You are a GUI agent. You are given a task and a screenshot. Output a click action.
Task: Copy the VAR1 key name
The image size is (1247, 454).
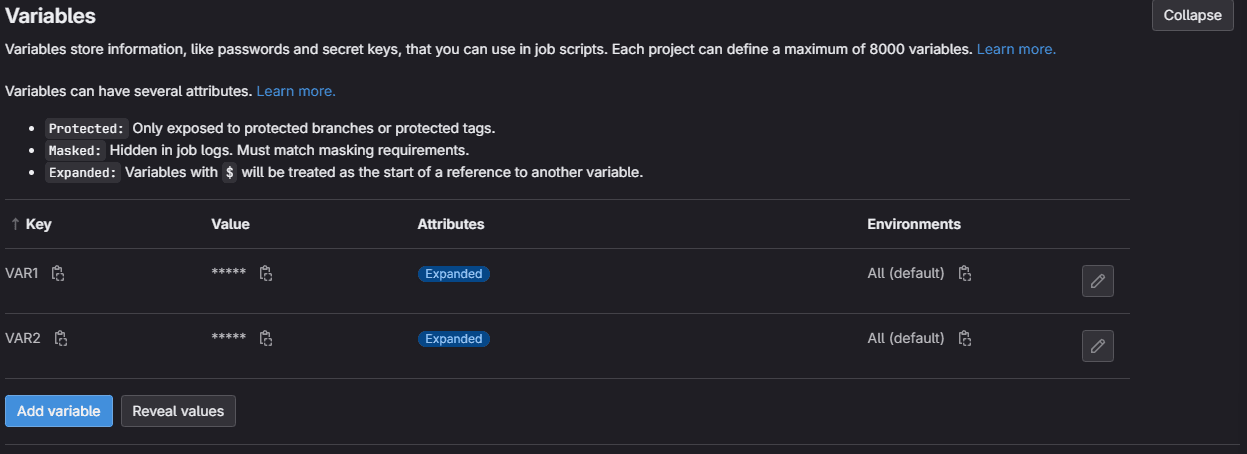[58, 273]
